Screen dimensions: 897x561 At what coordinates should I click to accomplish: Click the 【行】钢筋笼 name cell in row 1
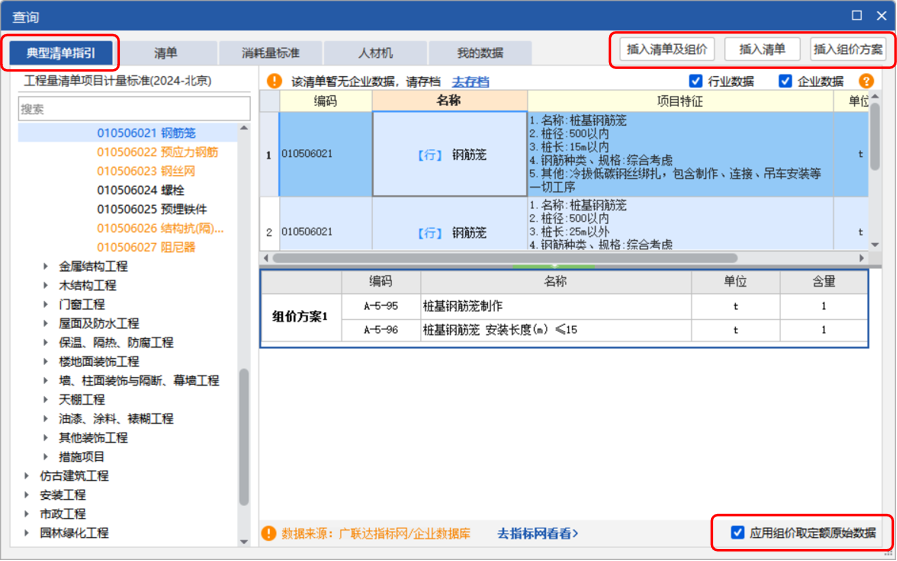point(450,154)
